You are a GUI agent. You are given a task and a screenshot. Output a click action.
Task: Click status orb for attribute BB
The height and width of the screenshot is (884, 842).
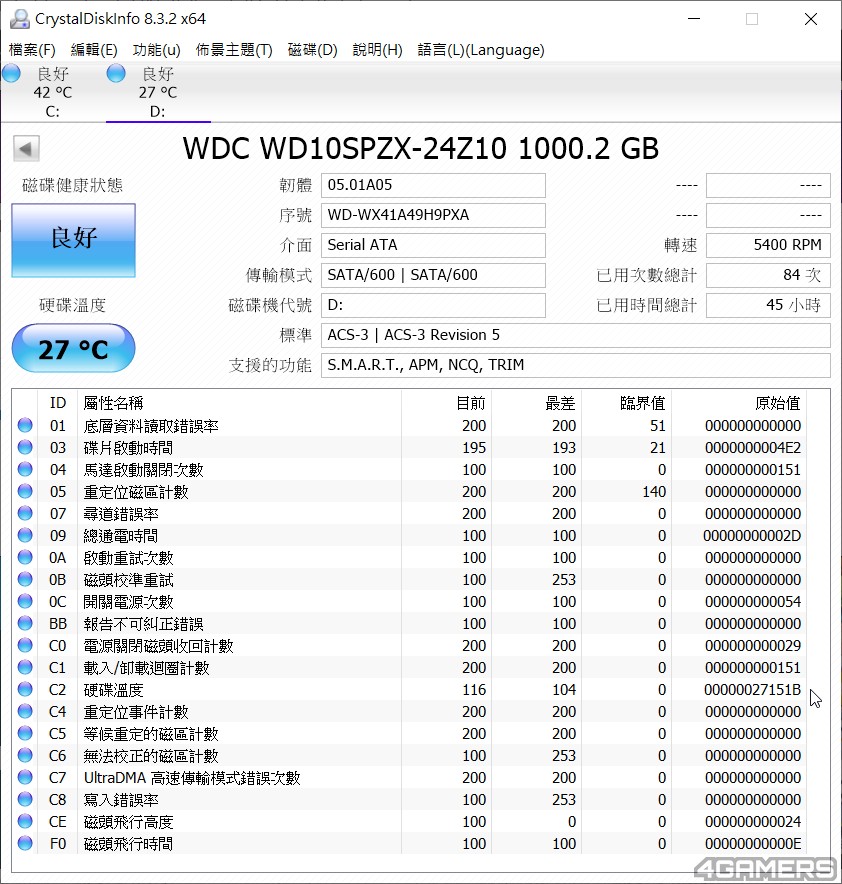25,623
